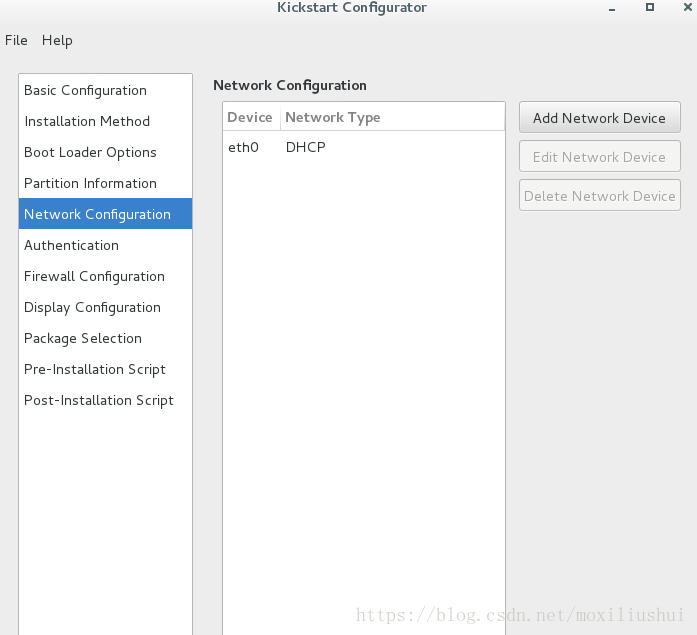Switch to Package Selection section
This screenshot has height=635, width=697.
tap(105, 339)
